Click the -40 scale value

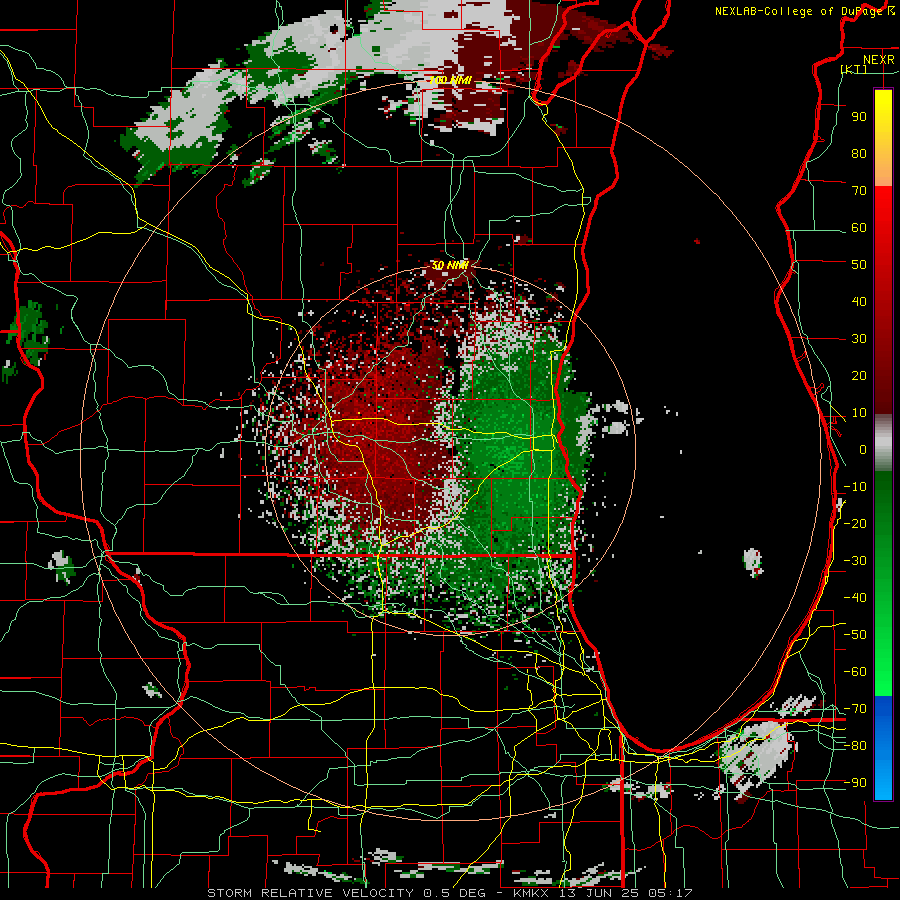855,598
